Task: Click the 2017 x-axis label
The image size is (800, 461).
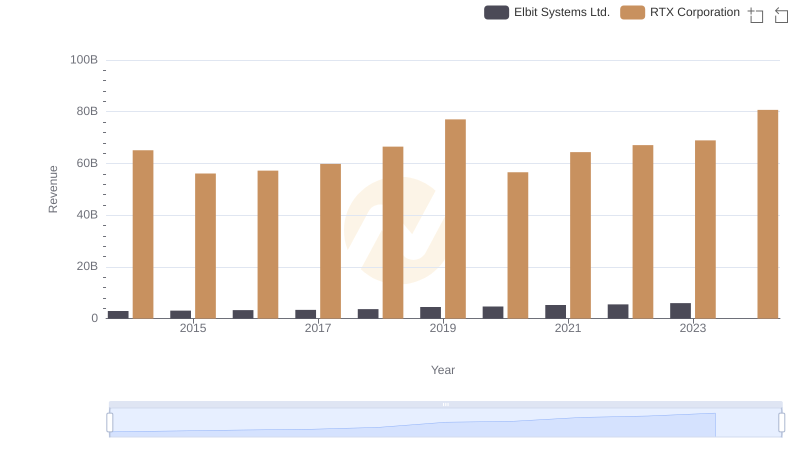Action: click(318, 328)
